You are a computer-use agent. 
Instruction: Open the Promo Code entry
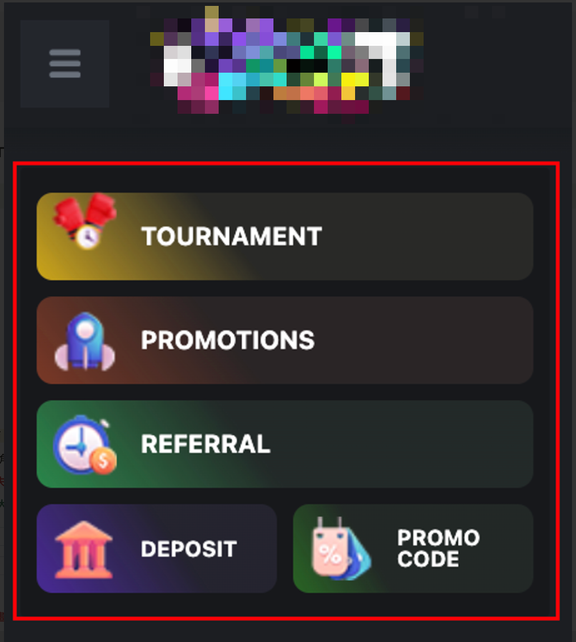point(413,549)
